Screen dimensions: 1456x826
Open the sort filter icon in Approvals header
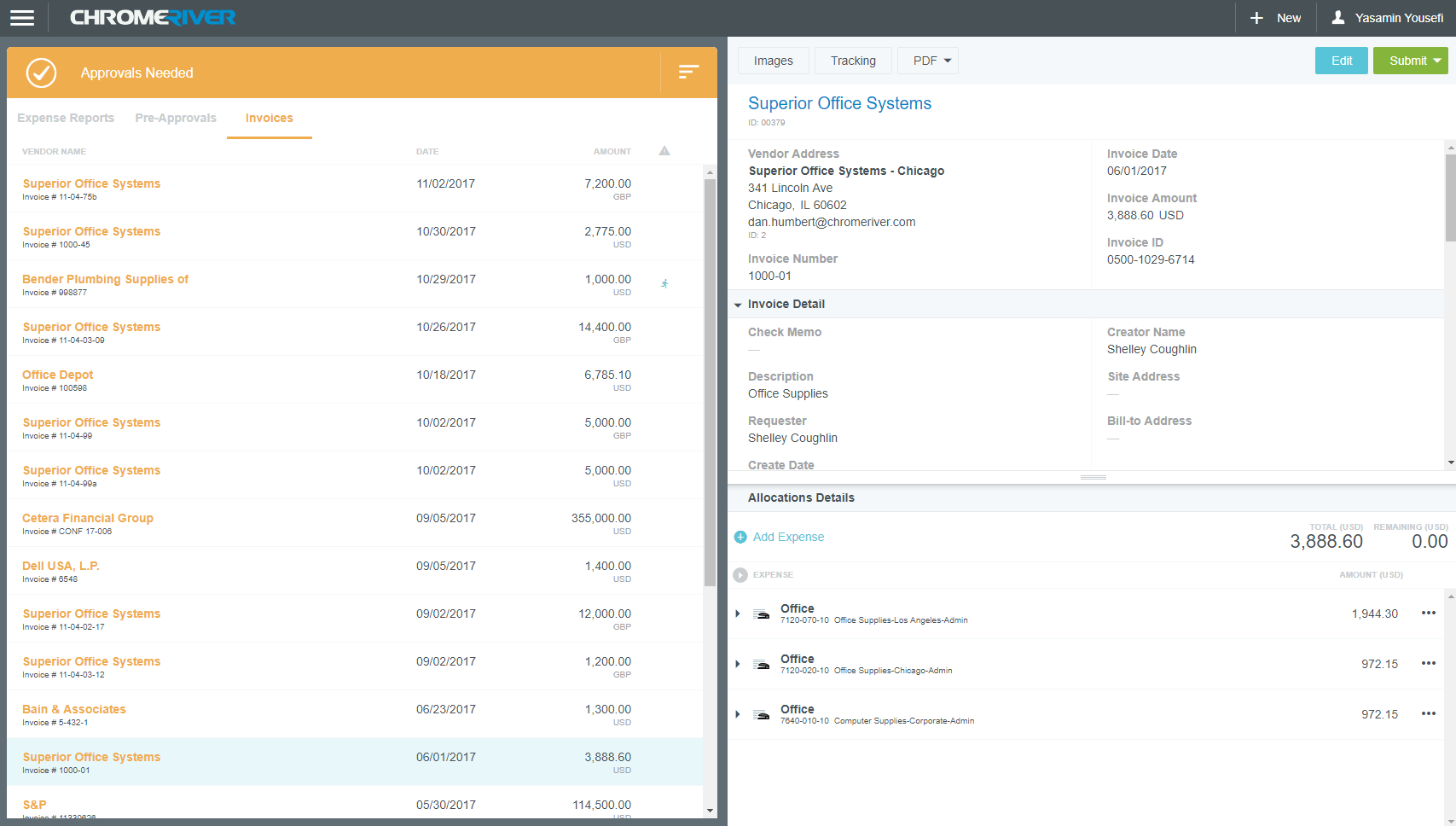click(688, 73)
